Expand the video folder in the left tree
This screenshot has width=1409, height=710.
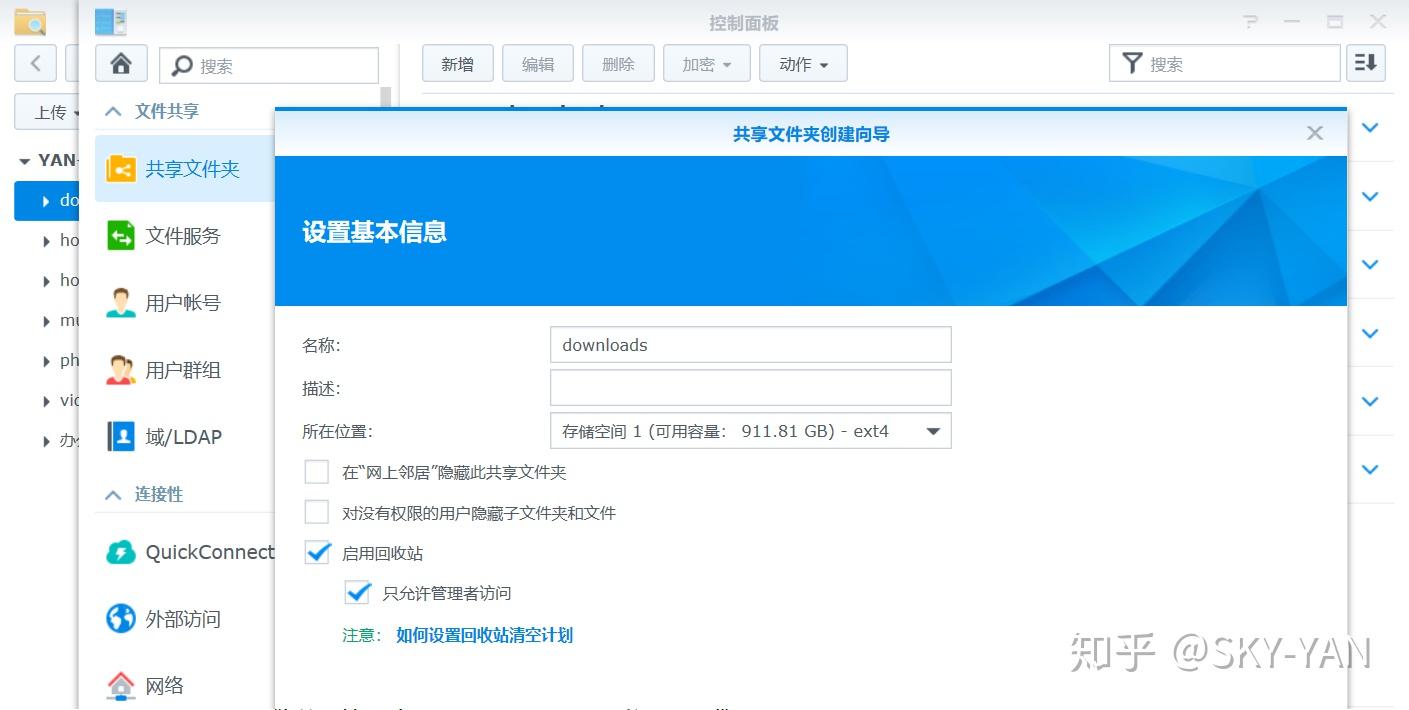coord(45,400)
